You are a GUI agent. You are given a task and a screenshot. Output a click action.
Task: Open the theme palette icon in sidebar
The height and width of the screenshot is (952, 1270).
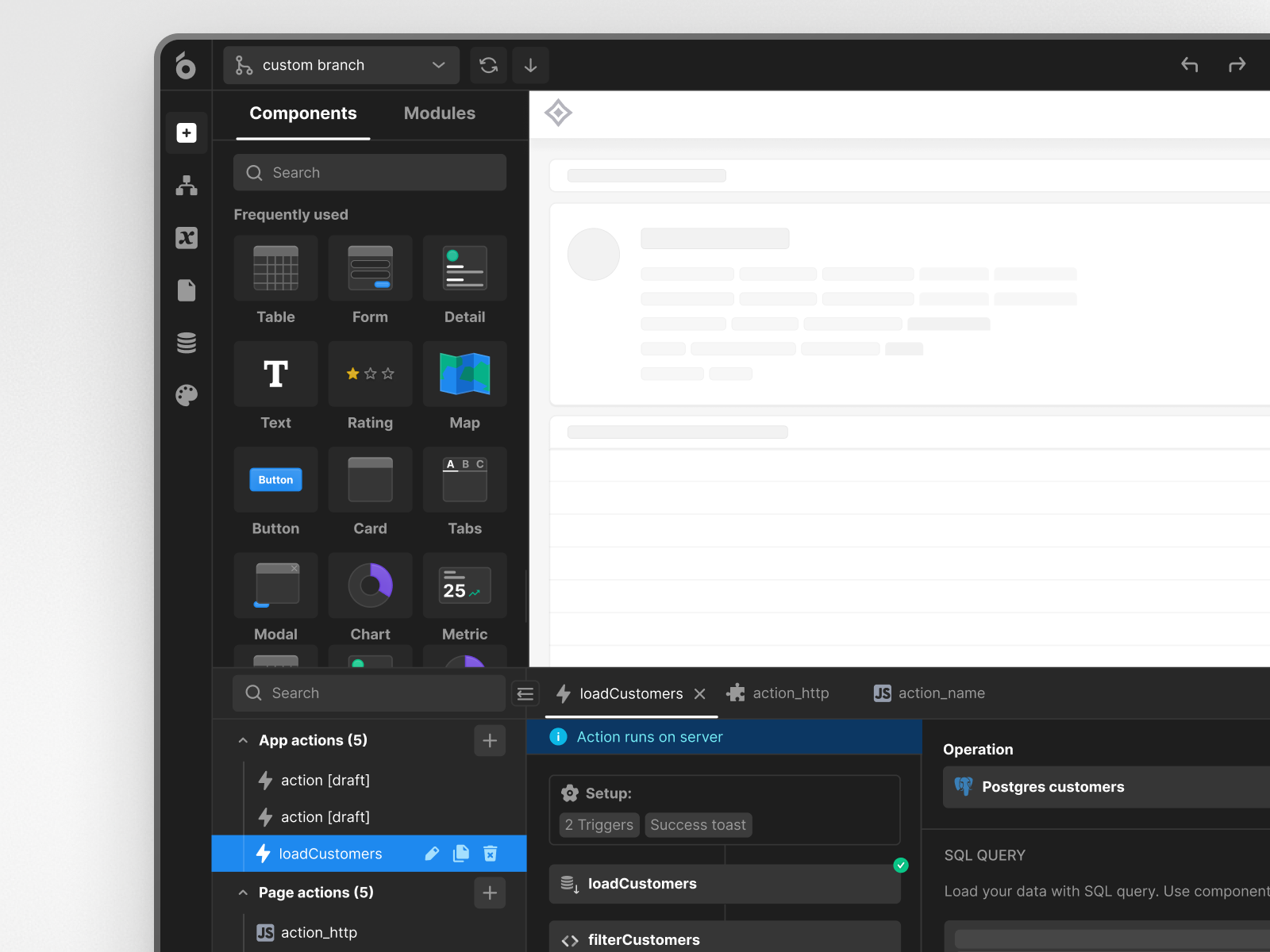point(187,395)
